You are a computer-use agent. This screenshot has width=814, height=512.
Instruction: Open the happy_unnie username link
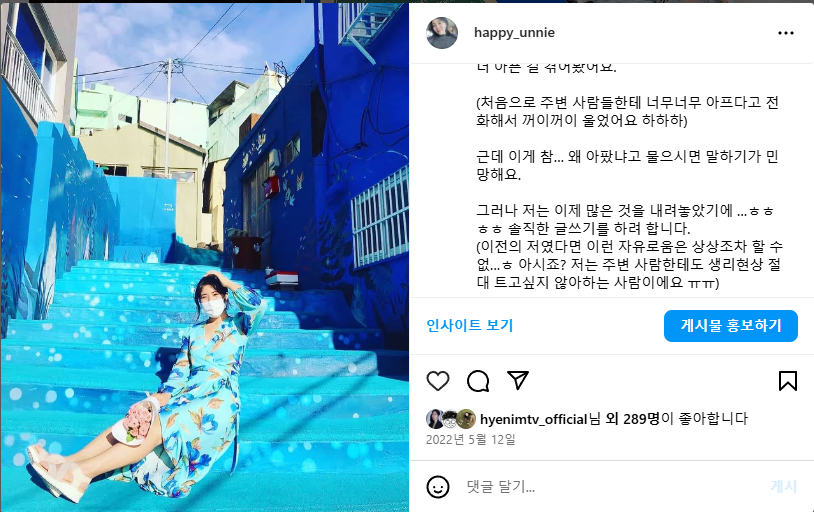coord(514,33)
